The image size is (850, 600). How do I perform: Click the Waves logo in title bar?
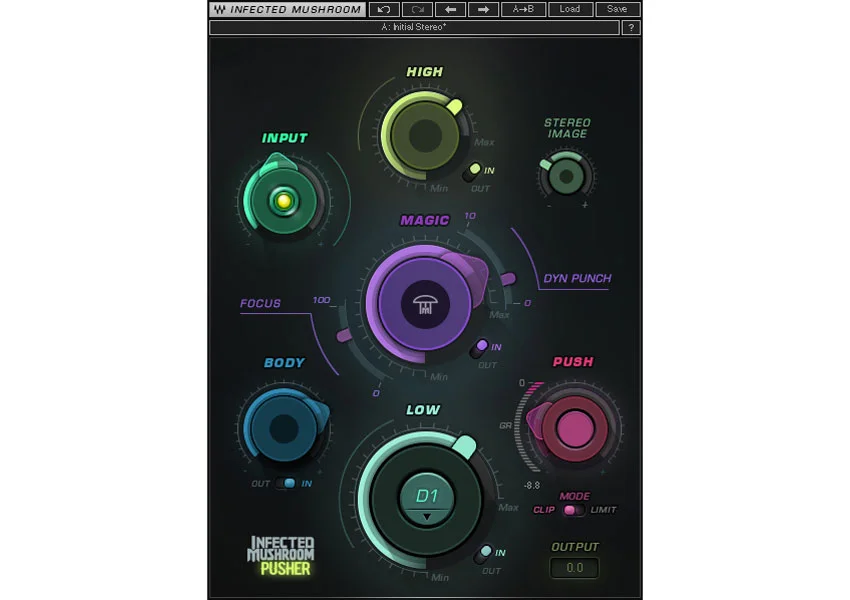(x=219, y=9)
